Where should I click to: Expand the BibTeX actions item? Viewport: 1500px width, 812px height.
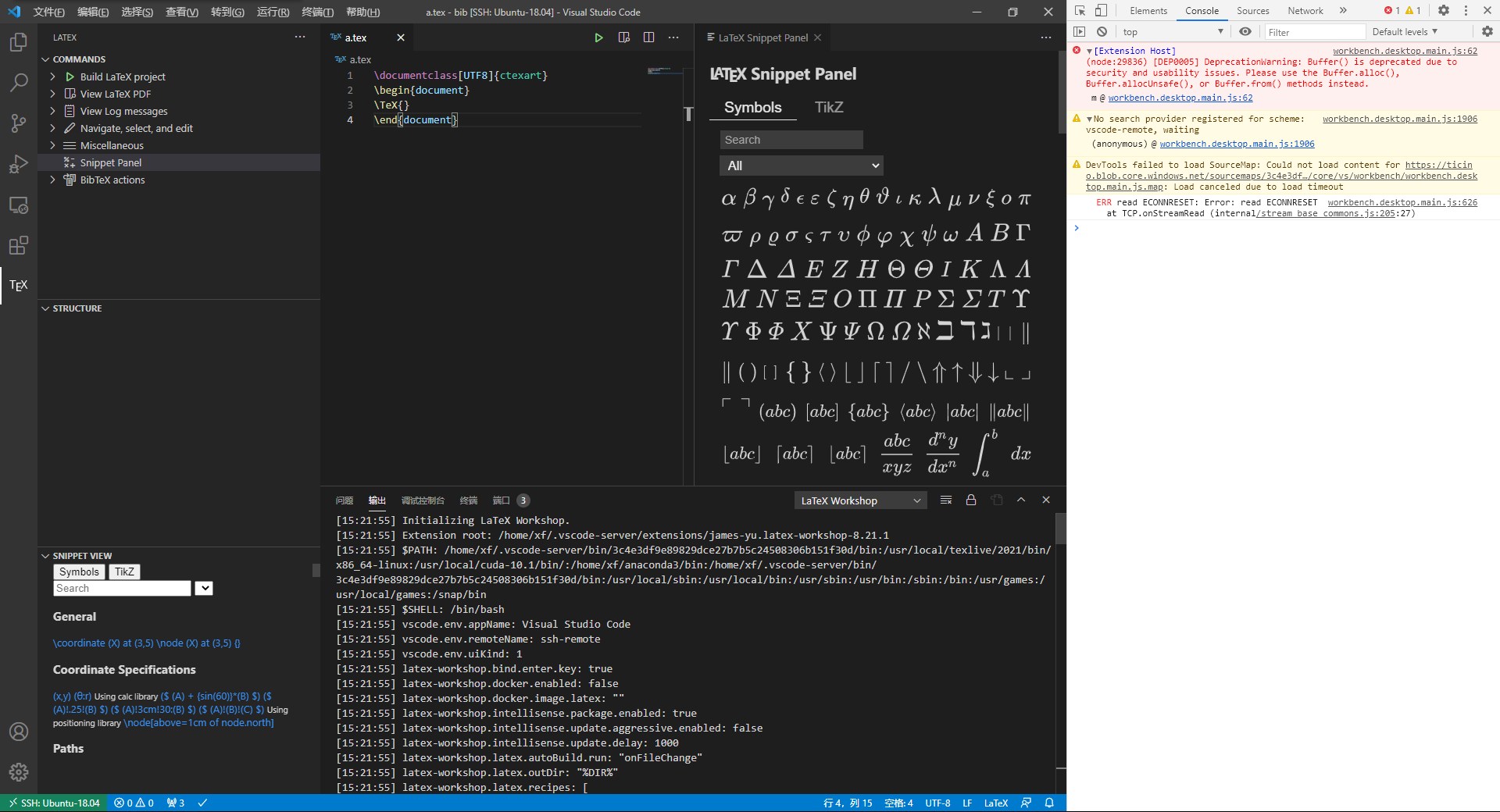[52, 180]
